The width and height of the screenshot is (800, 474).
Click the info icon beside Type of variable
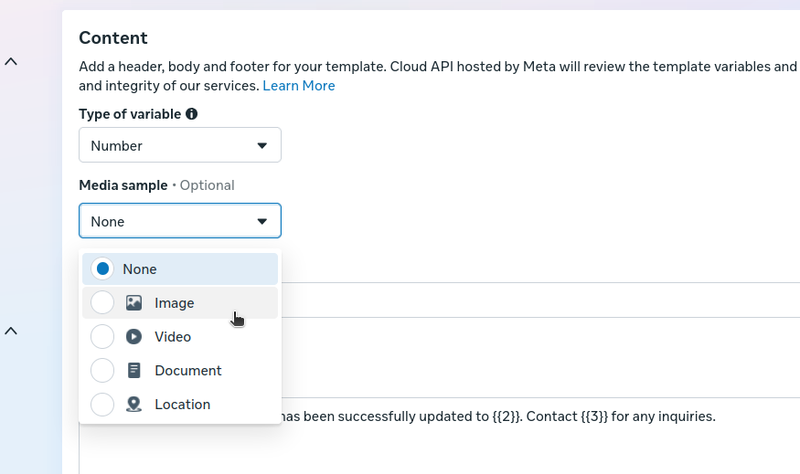(192, 114)
